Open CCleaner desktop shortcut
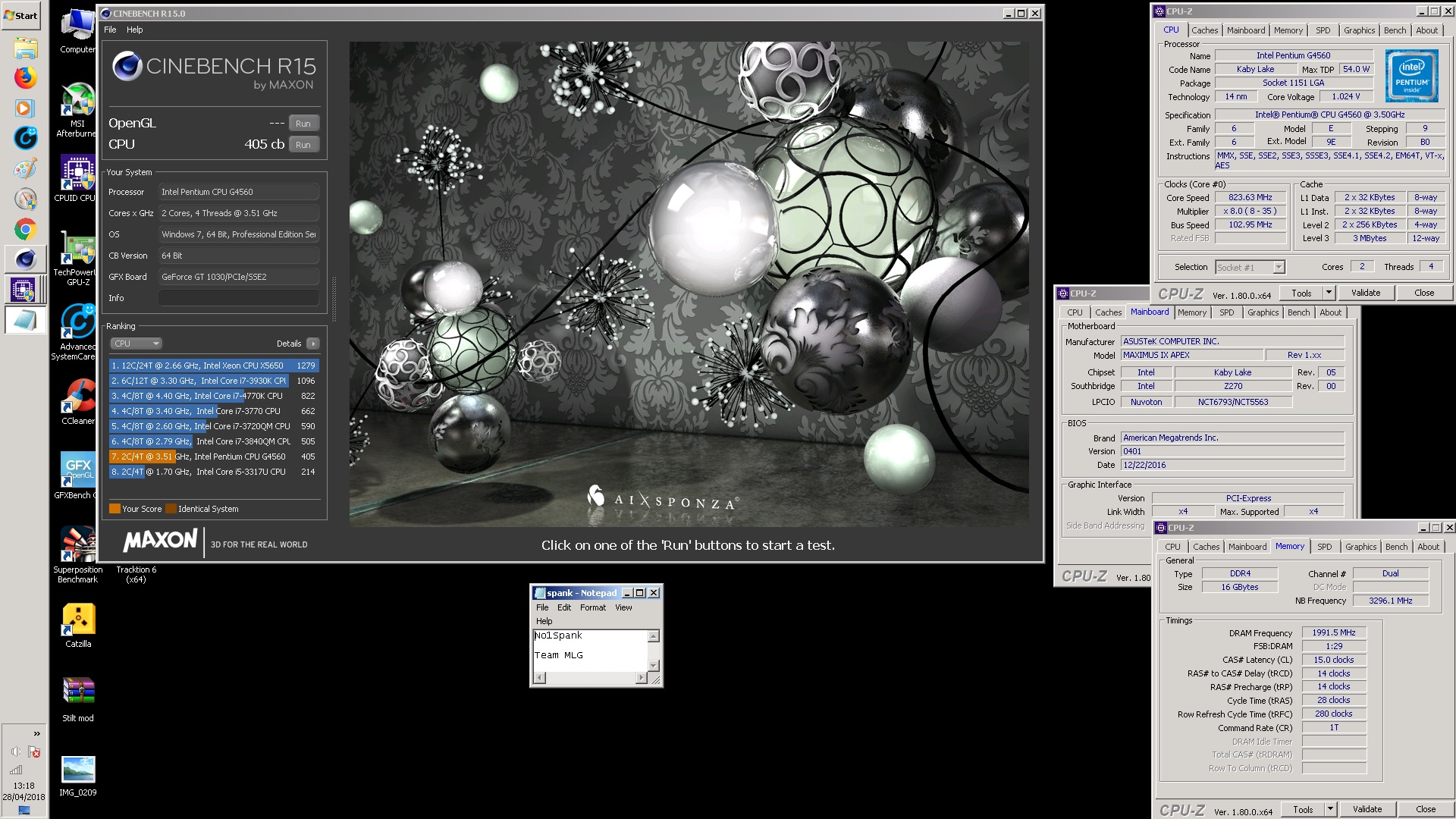 click(77, 402)
